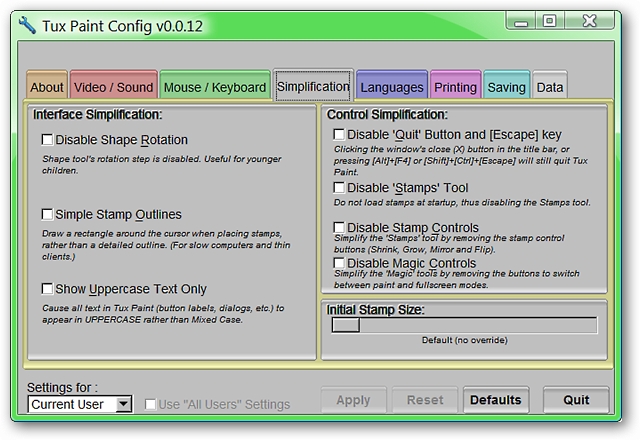Click the "Settings for :" label
This screenshot has height=440, width=640.
[62, 387]
